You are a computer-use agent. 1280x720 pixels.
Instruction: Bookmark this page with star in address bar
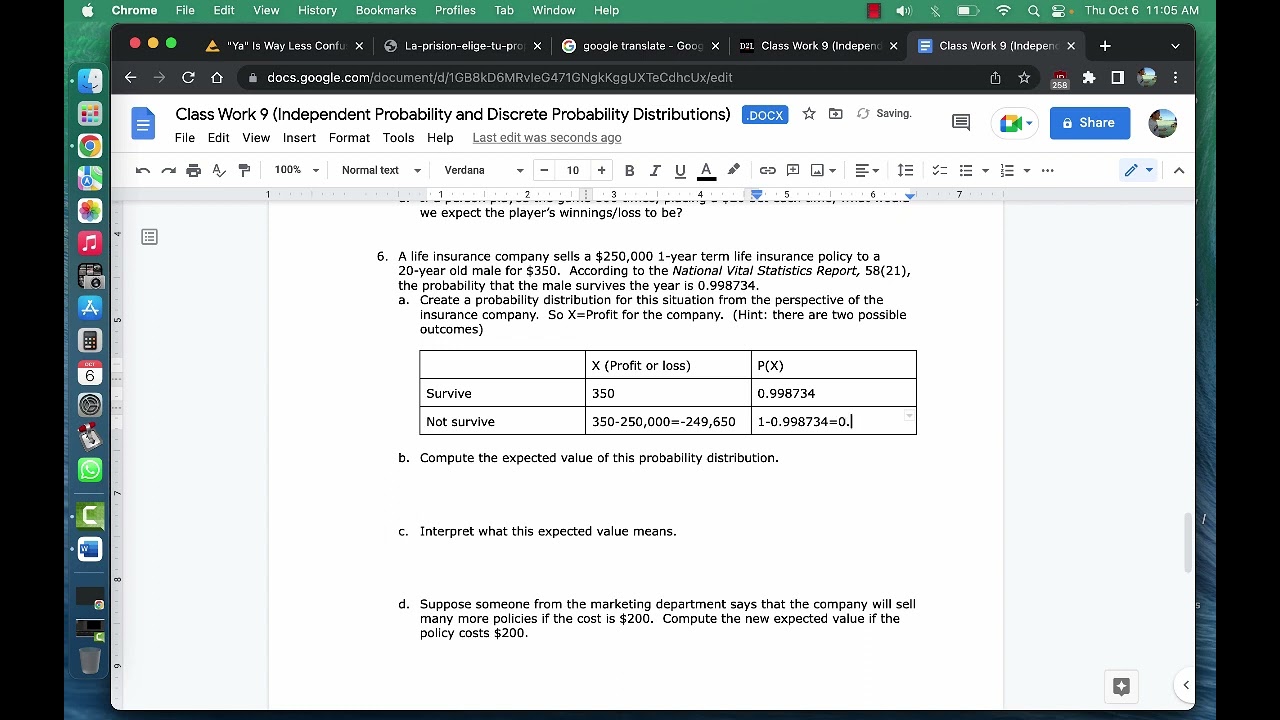(1024, 77)
